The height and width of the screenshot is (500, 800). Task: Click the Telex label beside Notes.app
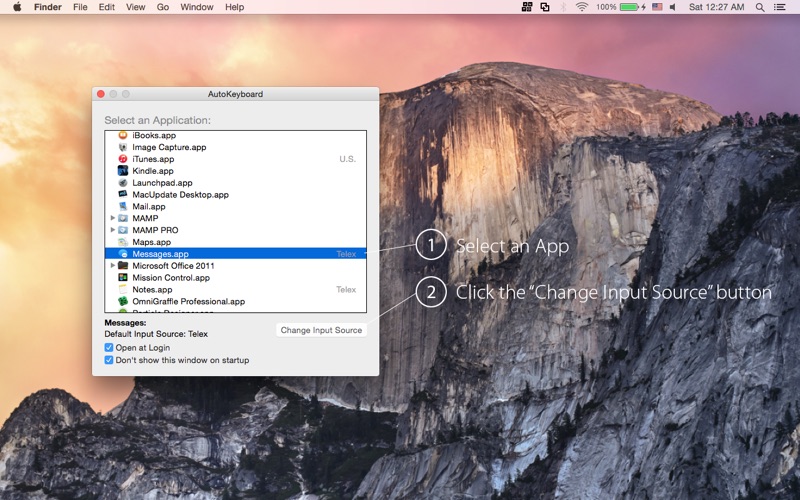click(x=346, y=289)
